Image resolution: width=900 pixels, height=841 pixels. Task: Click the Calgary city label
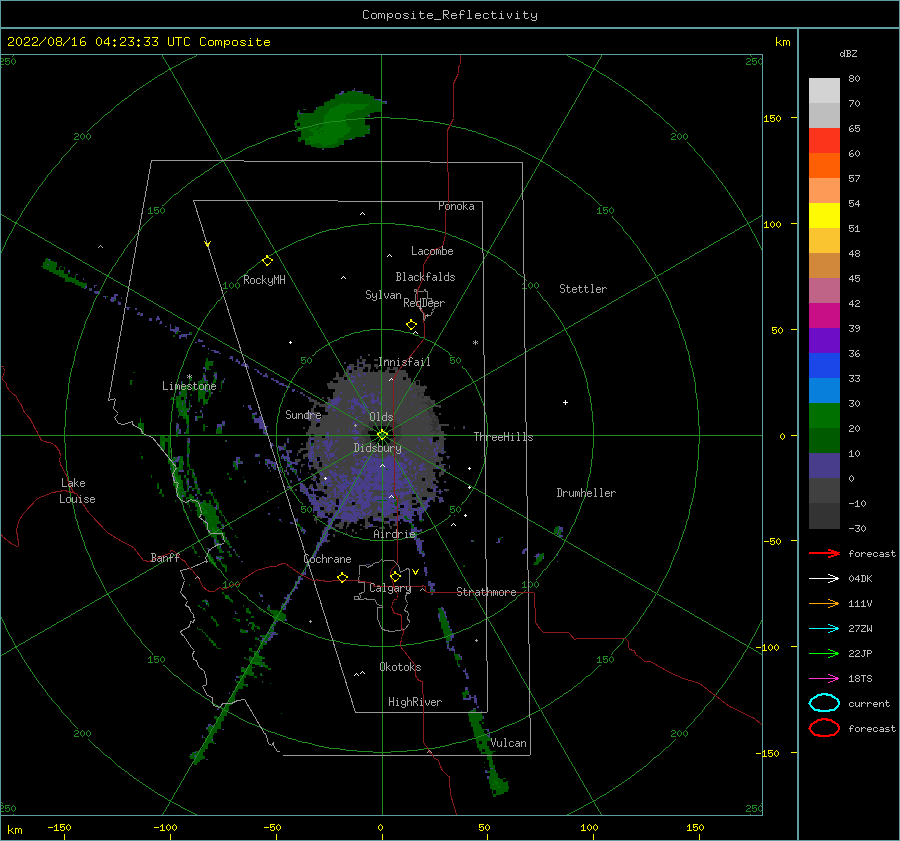(x=390, y=588)
